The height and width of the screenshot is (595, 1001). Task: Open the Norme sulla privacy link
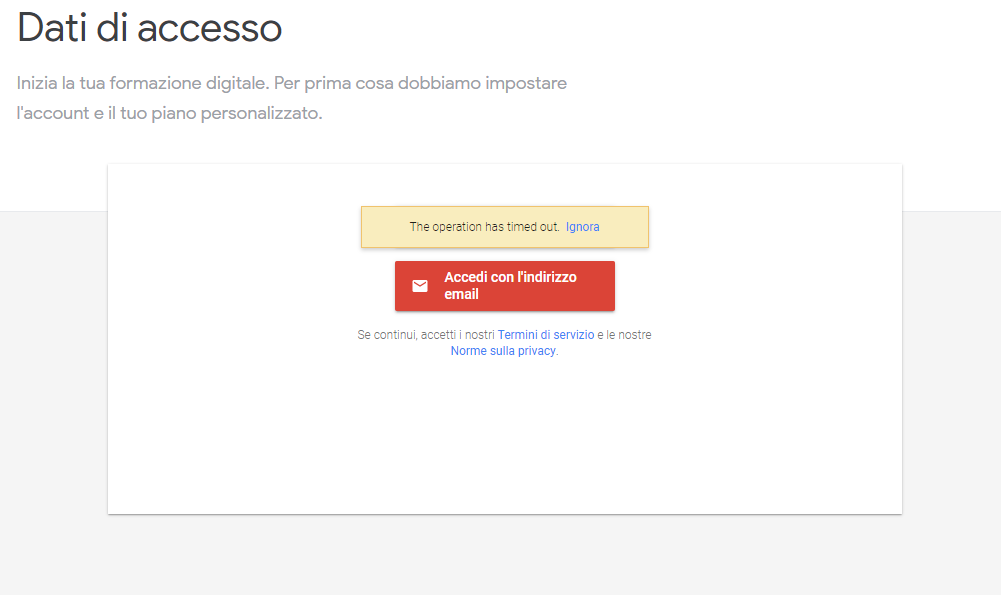503,352
